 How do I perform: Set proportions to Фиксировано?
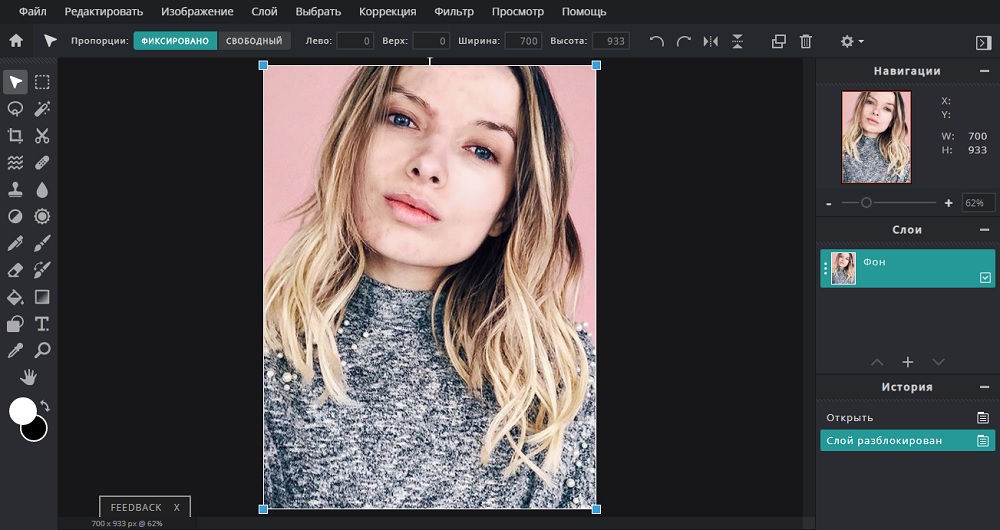(175, 41)
